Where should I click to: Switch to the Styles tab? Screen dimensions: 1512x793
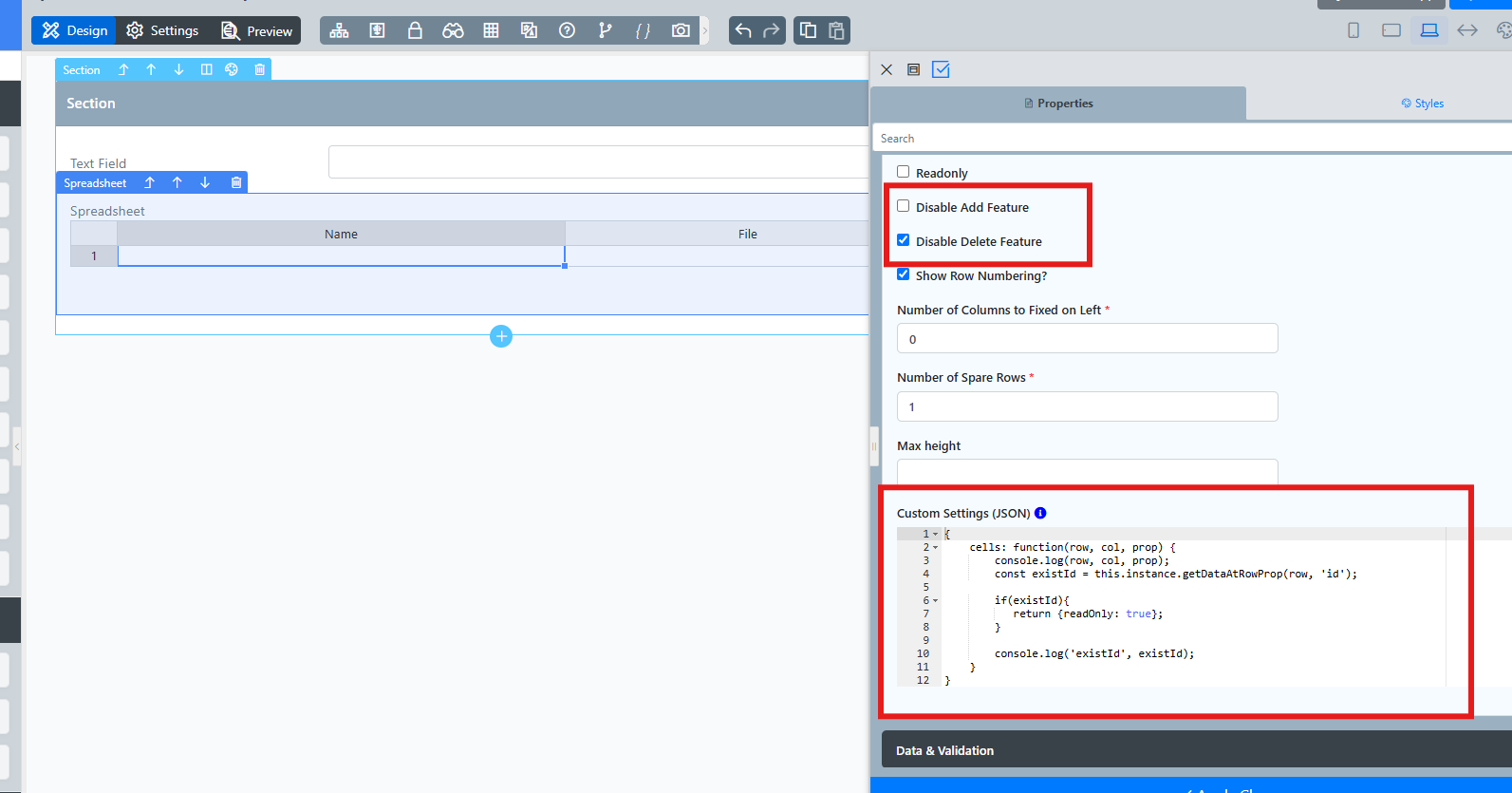pyautogui.click(x=1422, y=104)
